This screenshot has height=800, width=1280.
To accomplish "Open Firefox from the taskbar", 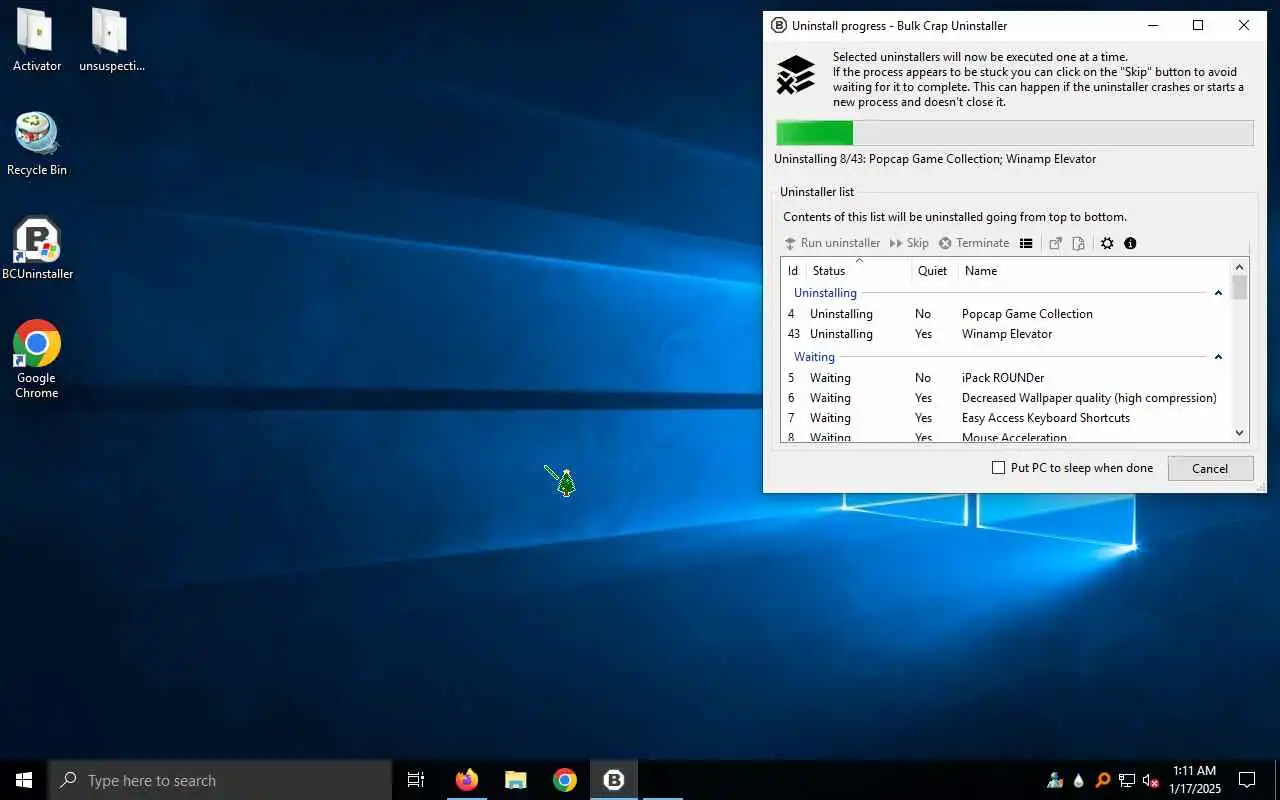I will (467, 780).
